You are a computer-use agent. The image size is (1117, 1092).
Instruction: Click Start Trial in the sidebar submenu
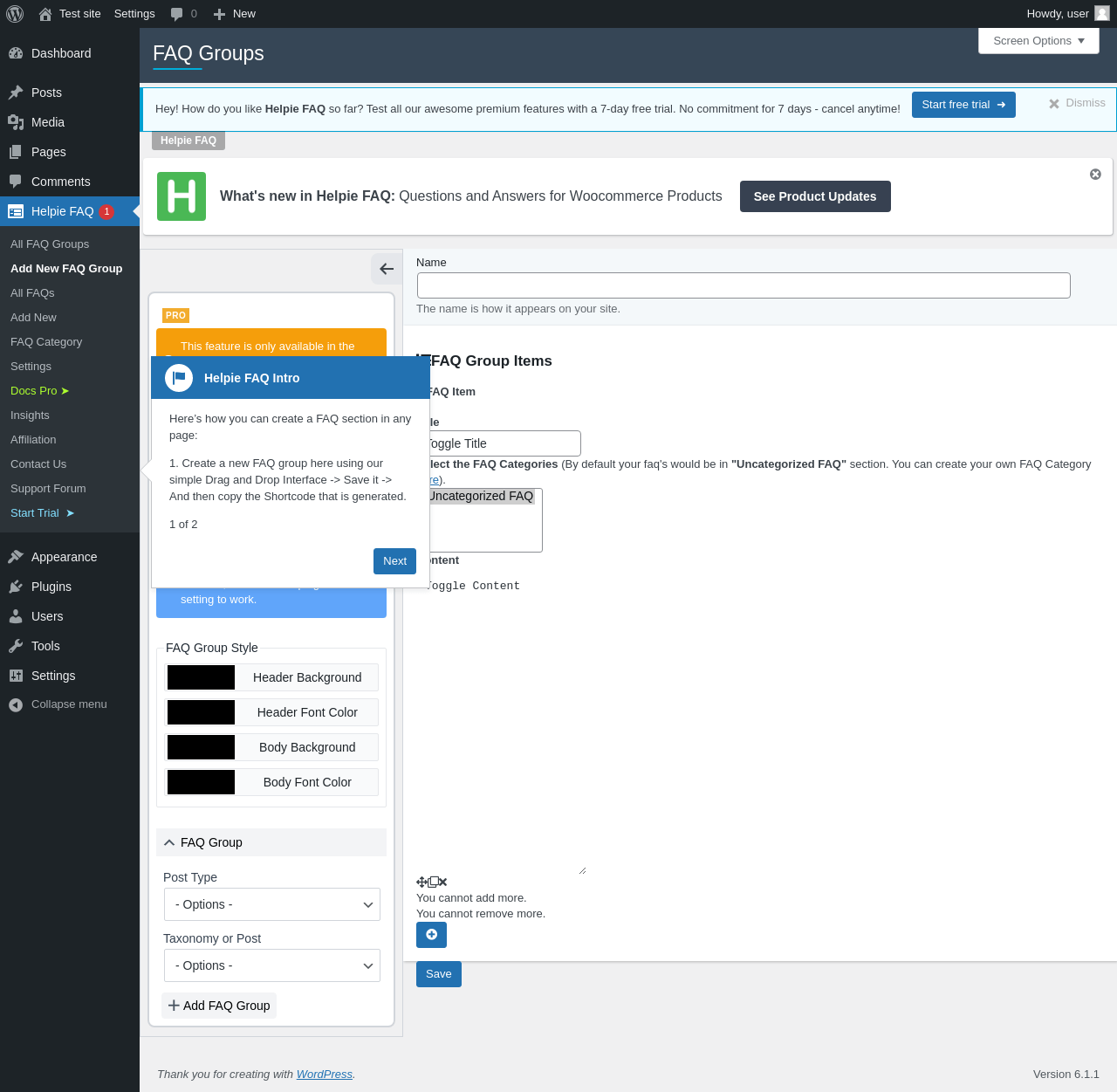coord(43,513)
